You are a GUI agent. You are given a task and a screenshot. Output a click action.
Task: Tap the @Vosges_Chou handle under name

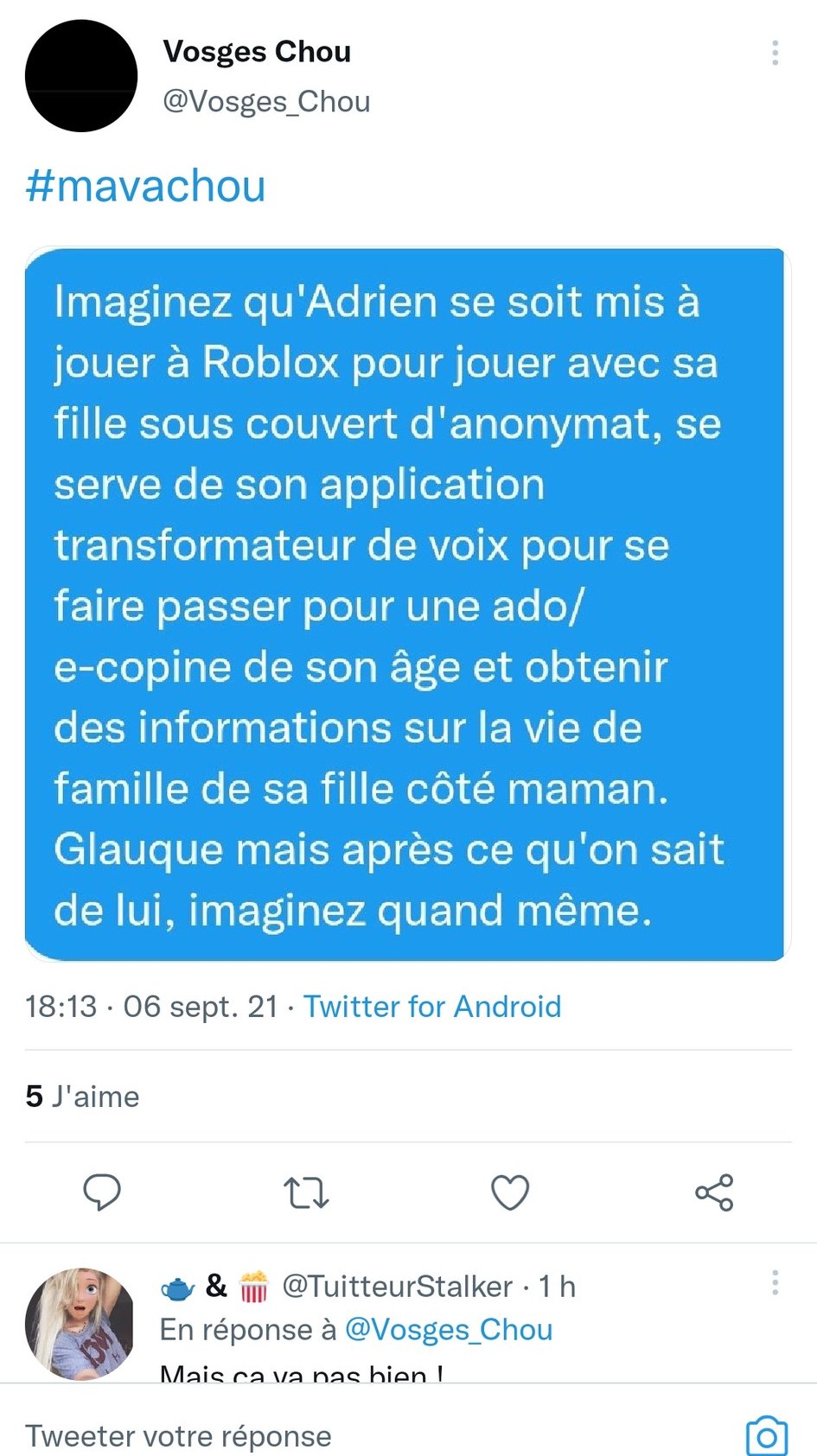[266, 101]
